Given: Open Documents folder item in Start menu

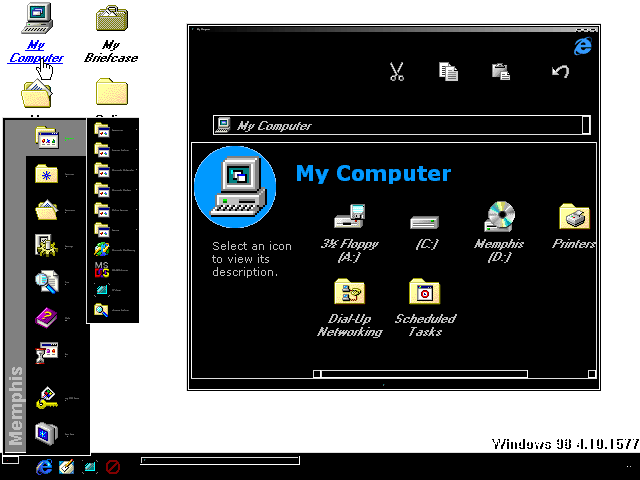Looking at the screenshot, I should [56, 210].
